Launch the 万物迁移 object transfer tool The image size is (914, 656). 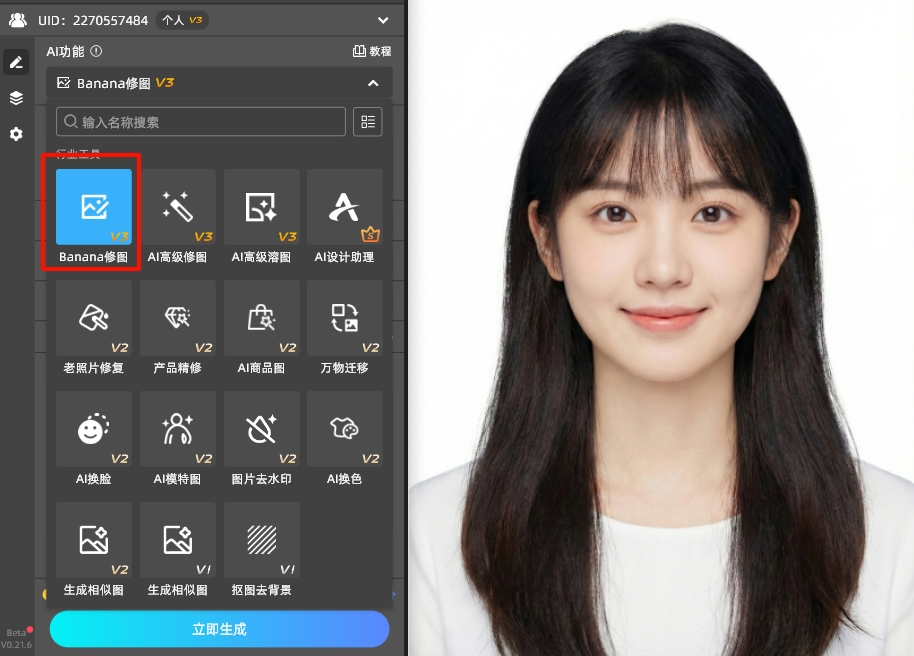coord(344,318)
